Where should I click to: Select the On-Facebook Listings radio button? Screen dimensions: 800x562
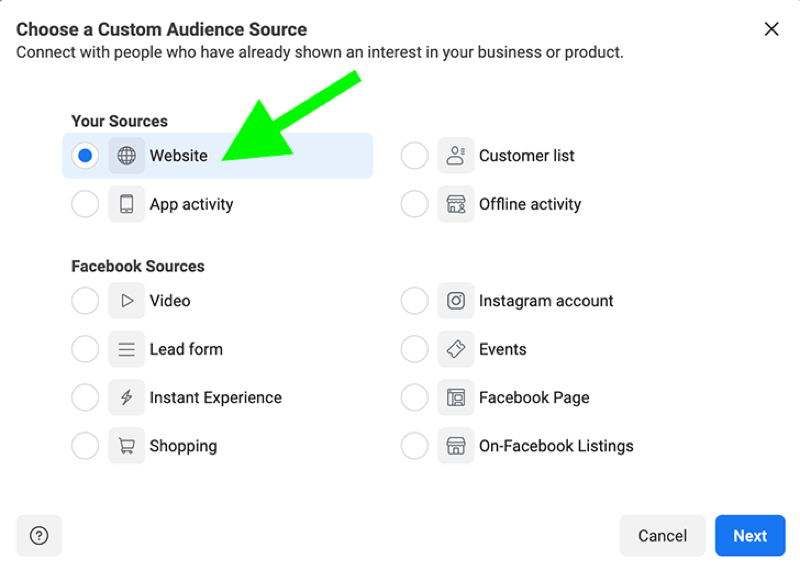[x=414, y=446]
